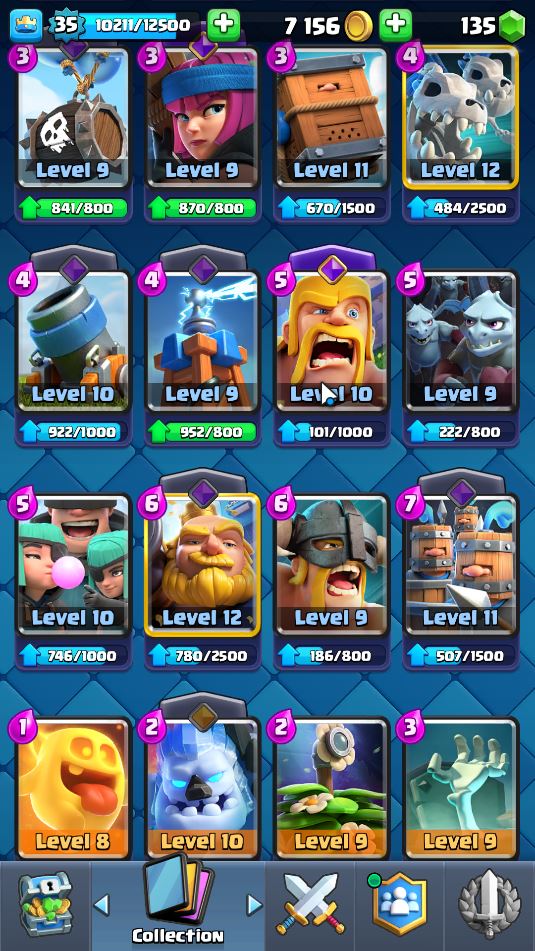Open the Shop chest icon
The width and height of the screenshot is (535, 951).
tap(45, 904)
